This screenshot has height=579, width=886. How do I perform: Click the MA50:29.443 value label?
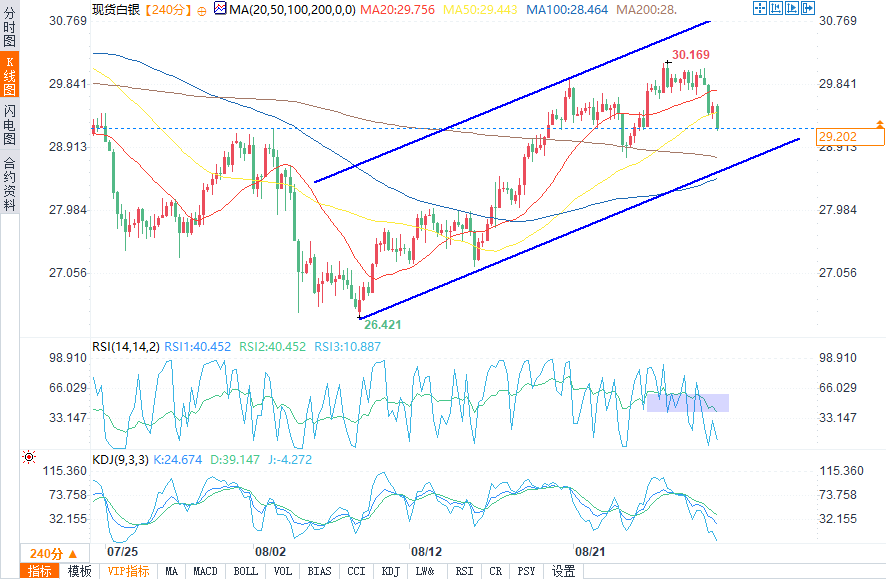[480, 10]
